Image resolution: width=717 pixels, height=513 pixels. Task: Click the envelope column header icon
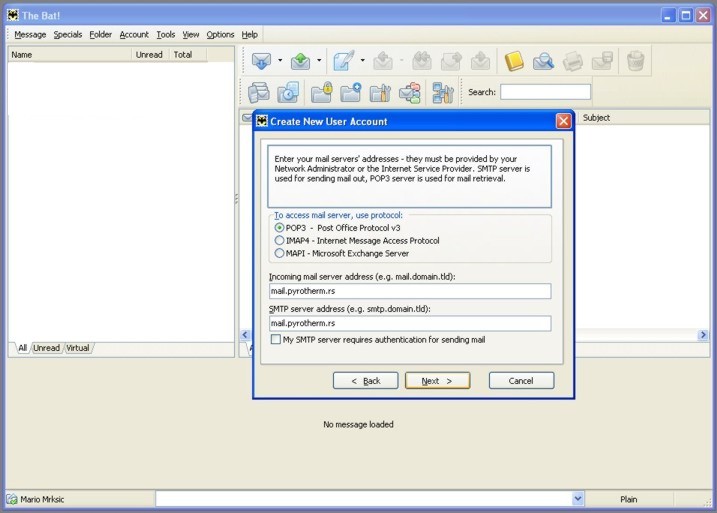pos(247,118)
